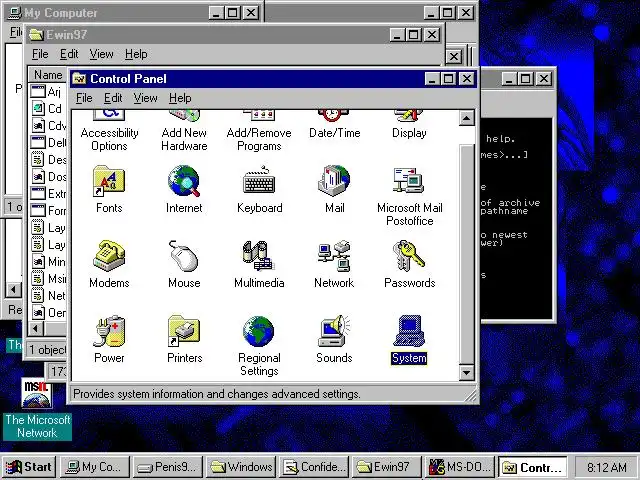
Task: Open the Passwords keys icon
Action: 409,256
